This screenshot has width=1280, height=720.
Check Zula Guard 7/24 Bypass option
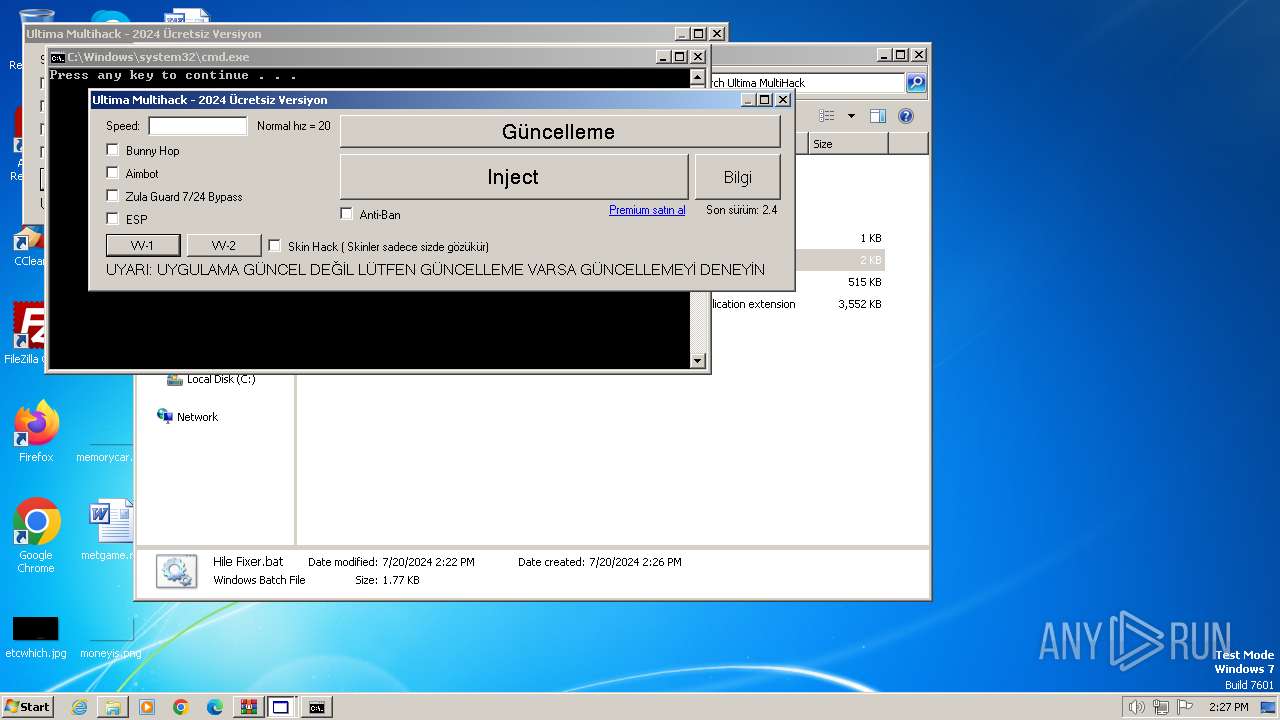pos(113,196)
